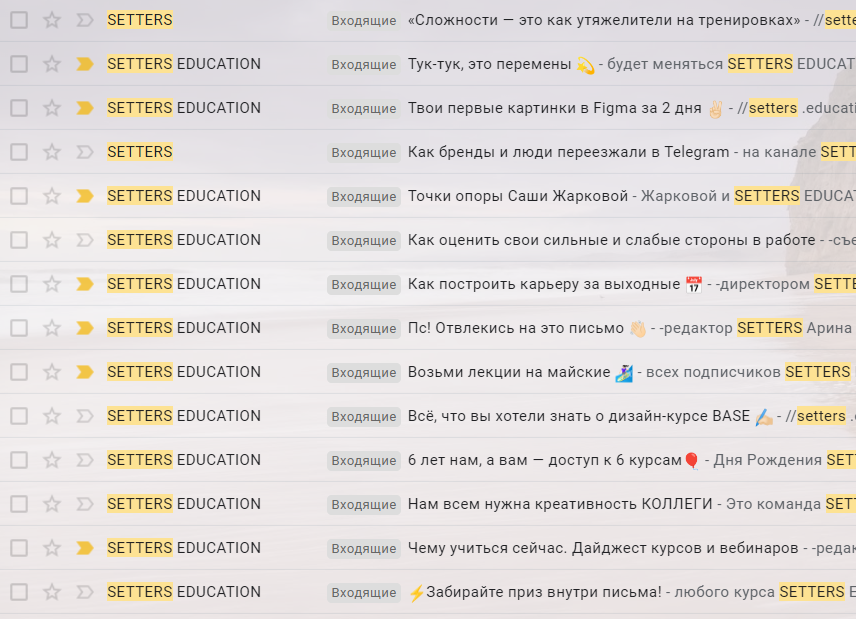Check the 'Твои первые картинки в Figma' email
The image size is (856, 619).
click(19, 108)
